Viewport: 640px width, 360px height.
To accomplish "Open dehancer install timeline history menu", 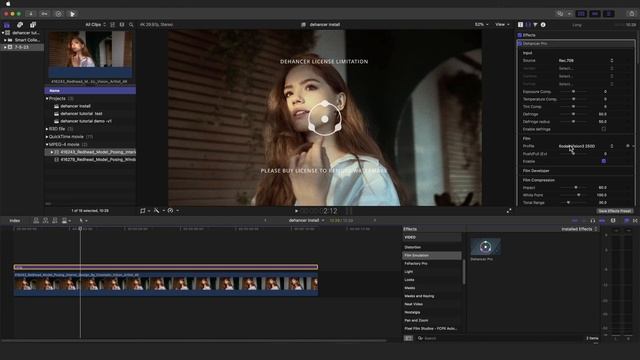I will tap(307, 220).
